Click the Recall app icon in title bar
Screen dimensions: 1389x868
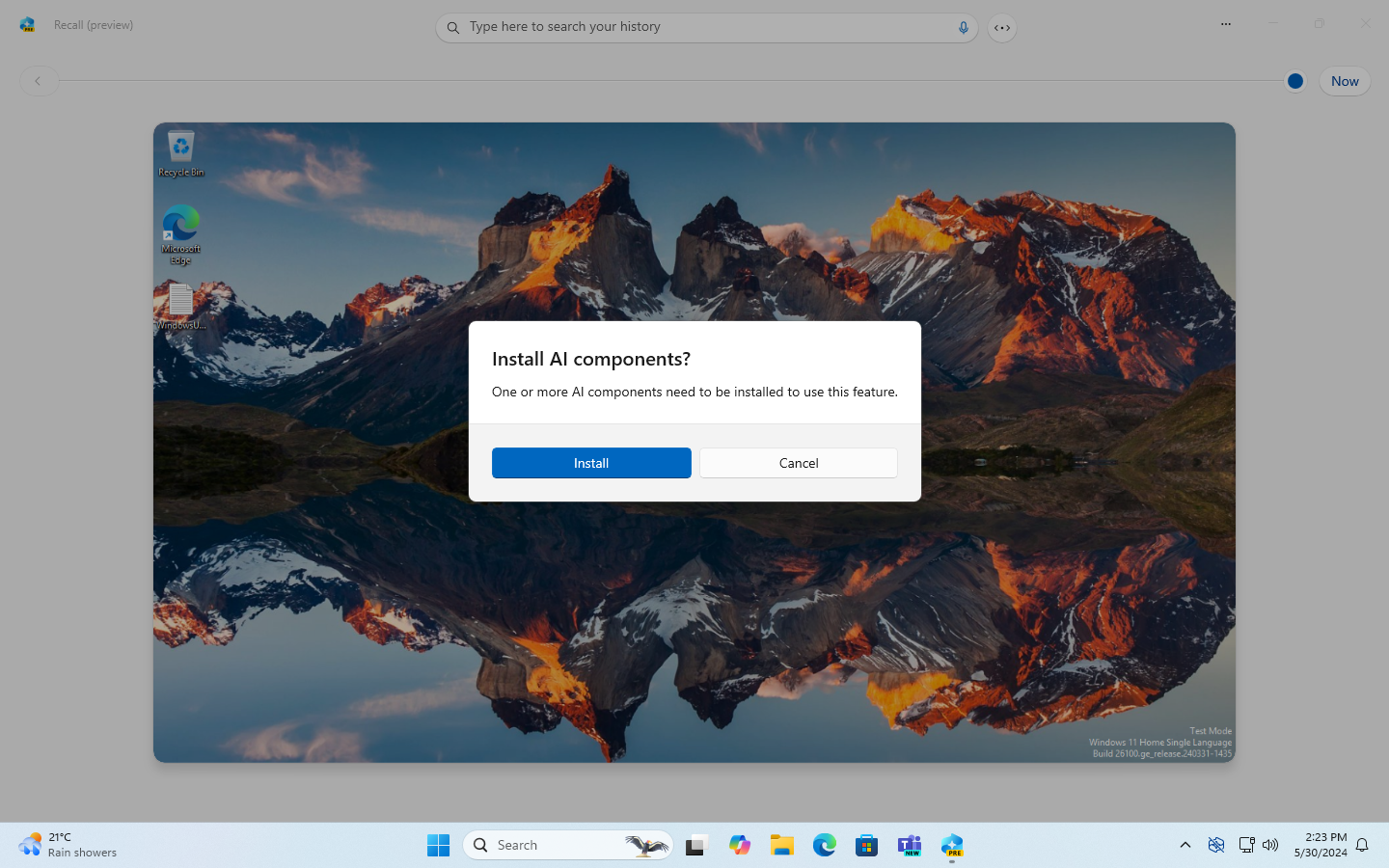(27, 25)
